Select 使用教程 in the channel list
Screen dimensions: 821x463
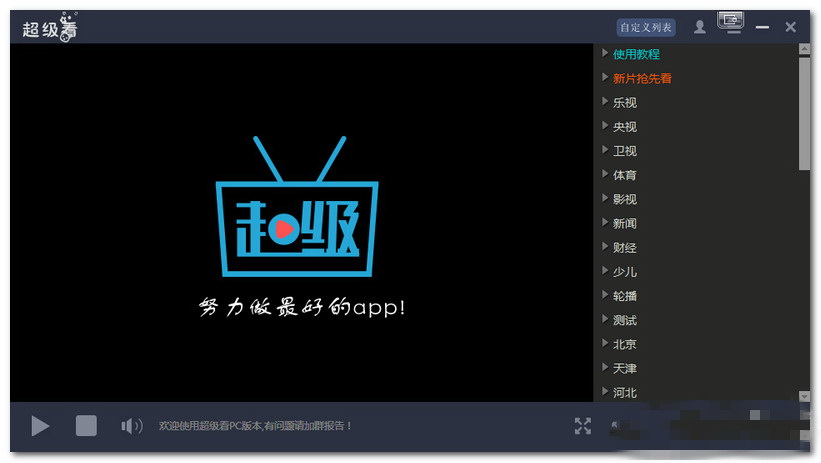[x=636, y=54]
